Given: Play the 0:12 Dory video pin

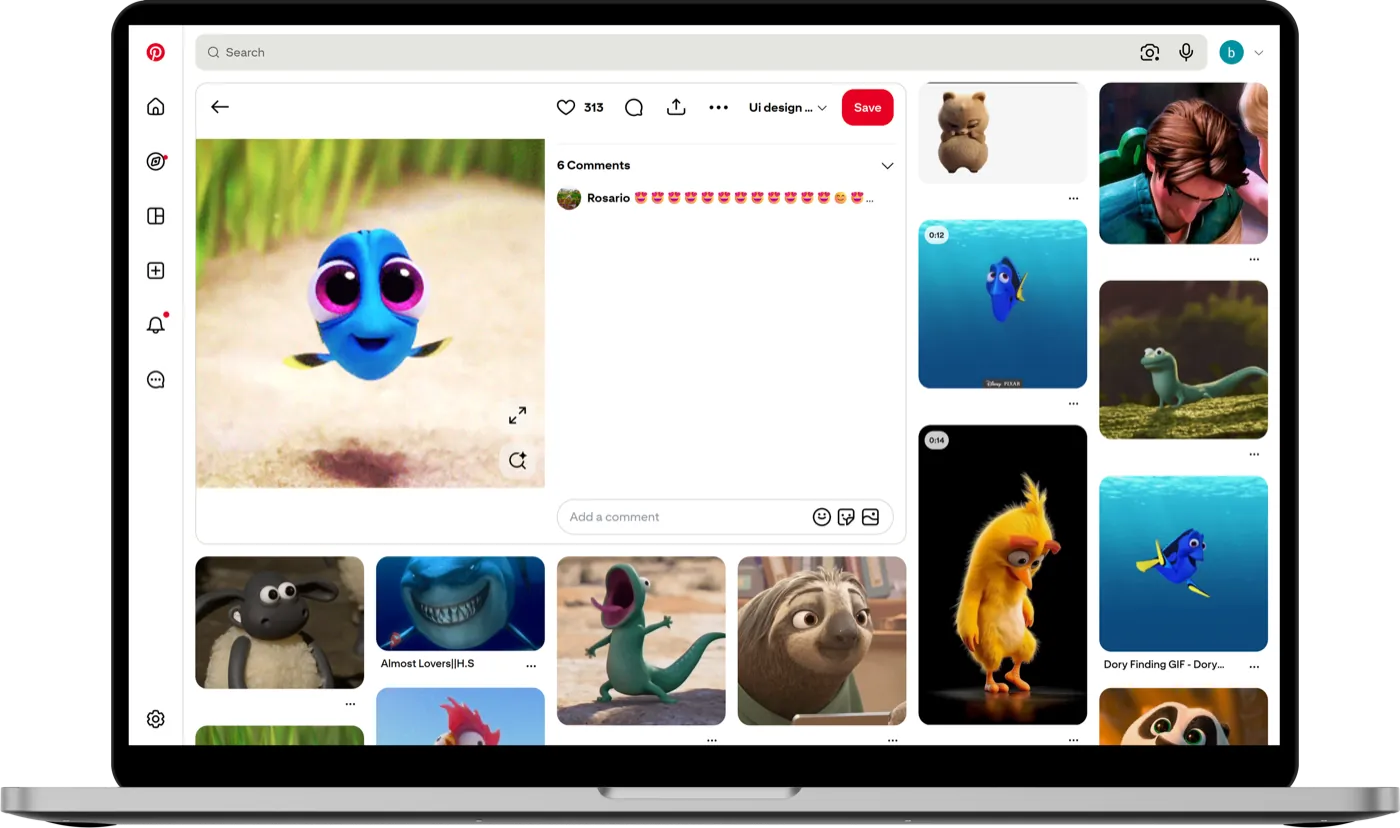Looking at the screenshot, I should 1002,304.
